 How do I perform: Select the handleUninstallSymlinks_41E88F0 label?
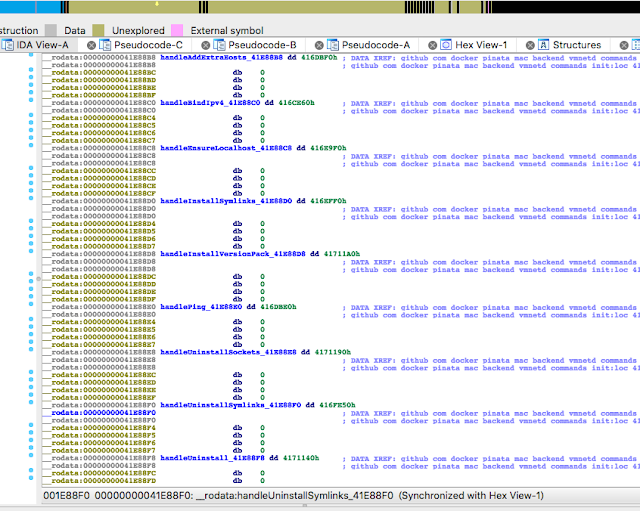tap(230, 405)
